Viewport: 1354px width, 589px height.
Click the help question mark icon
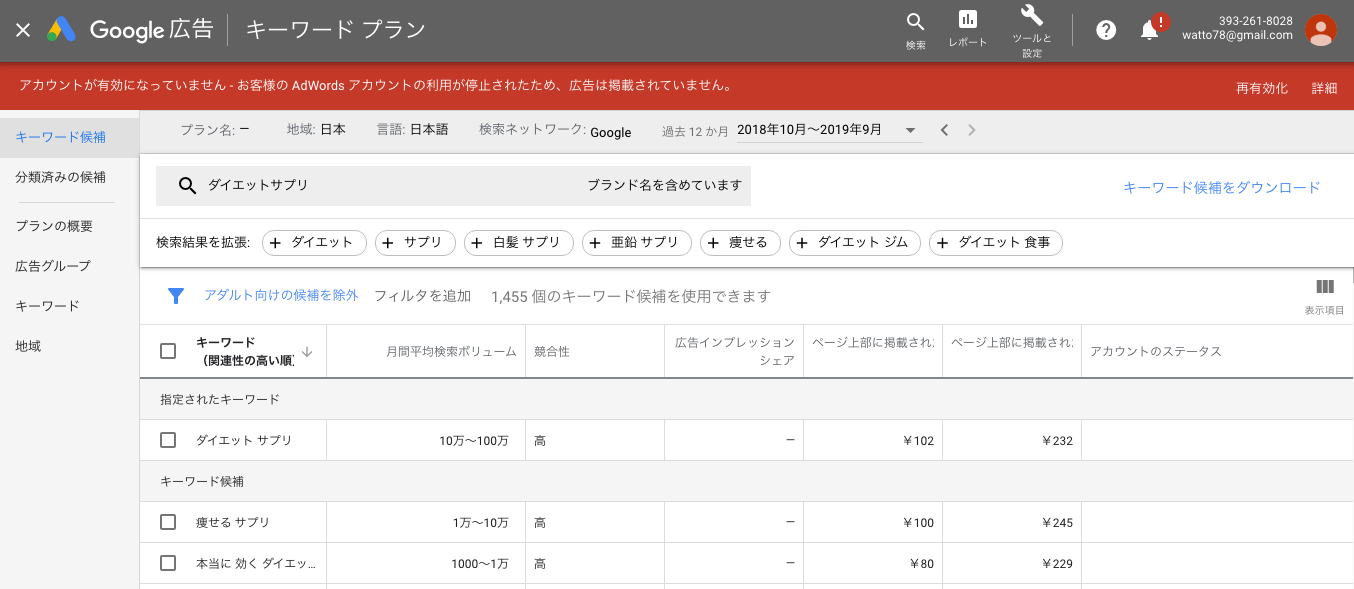(x=1106, y=30)
